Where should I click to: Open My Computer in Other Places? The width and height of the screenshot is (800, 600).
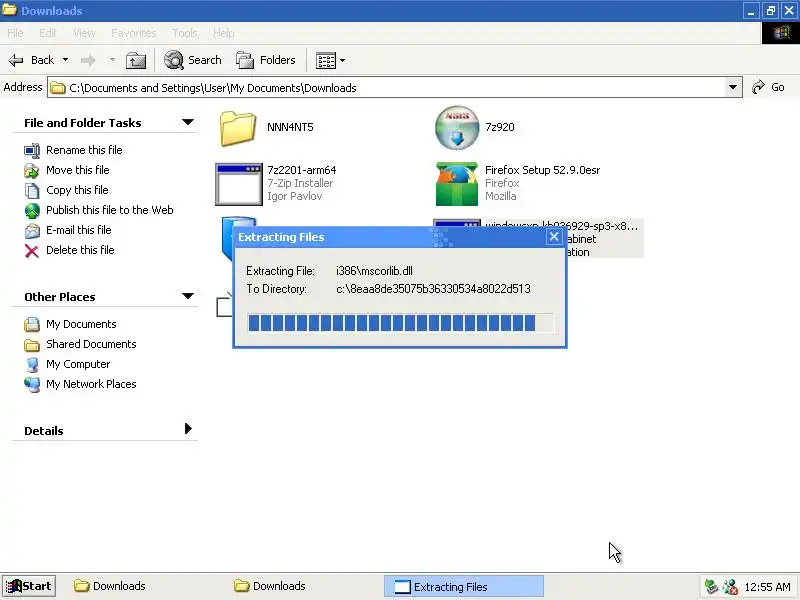point(78,364)
